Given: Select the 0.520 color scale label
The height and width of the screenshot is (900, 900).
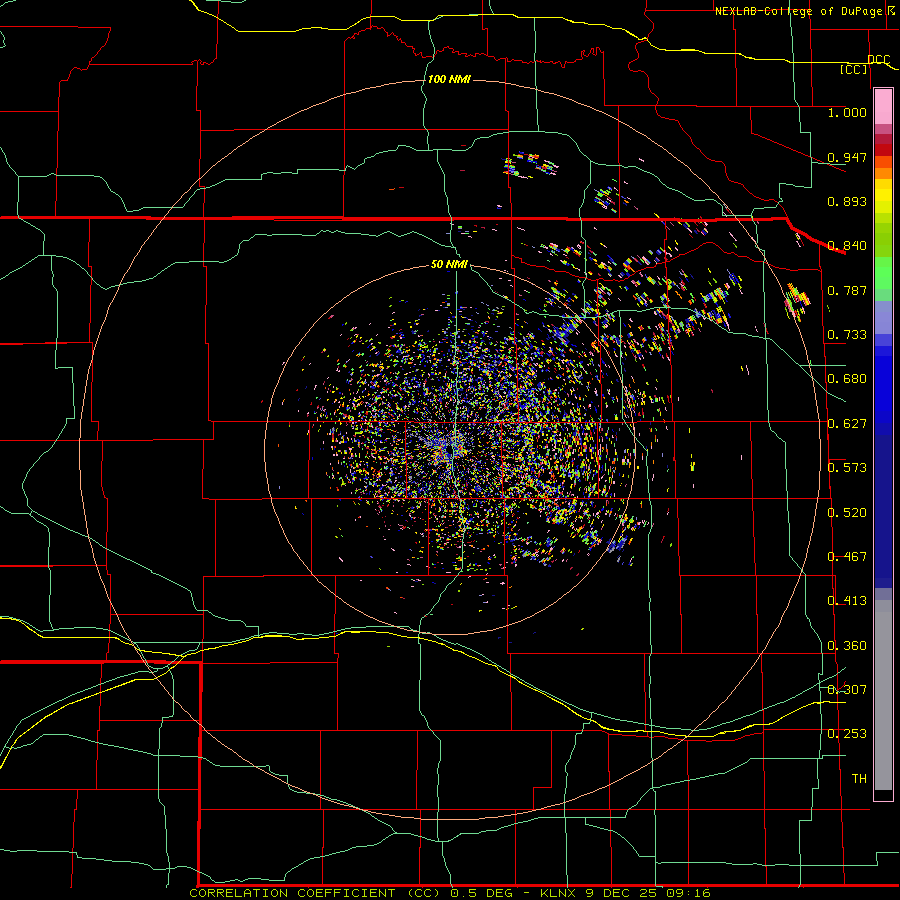Looking at the screenshot, I should point(847,513).
